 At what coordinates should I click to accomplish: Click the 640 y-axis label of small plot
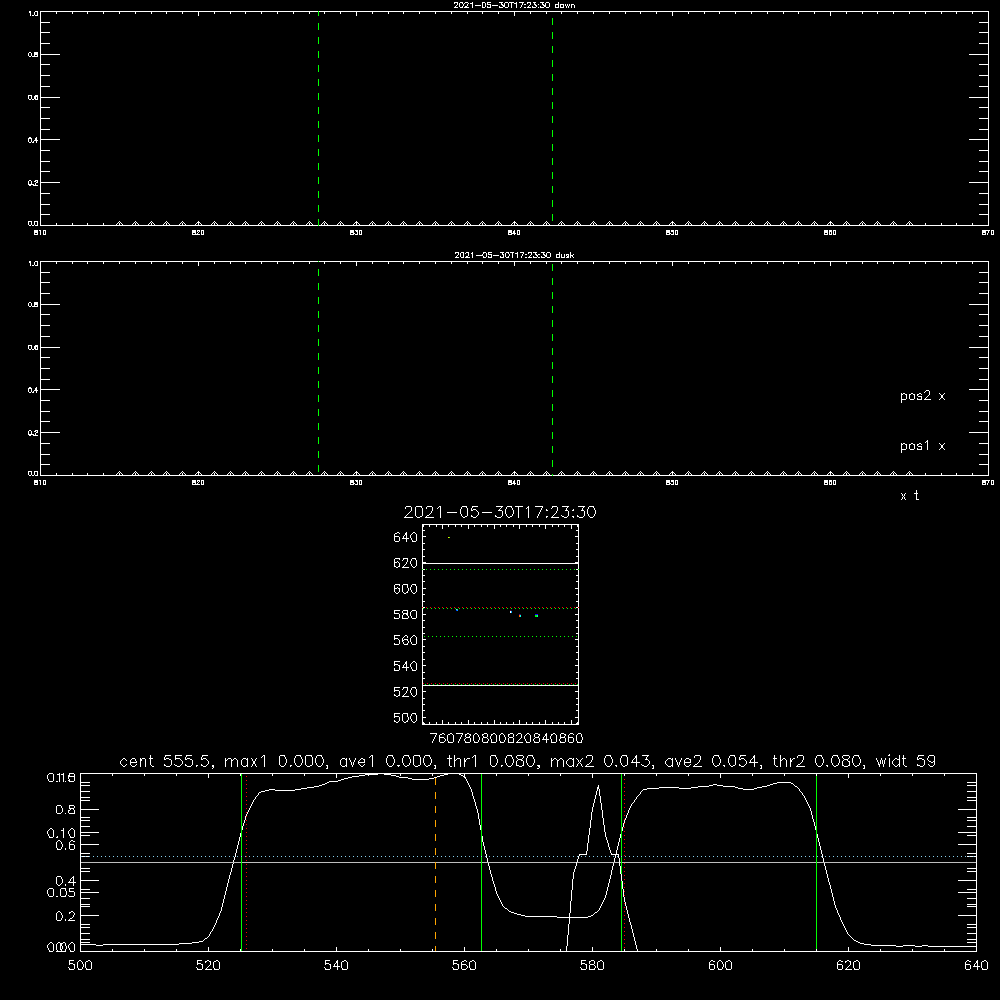(406, 537)
